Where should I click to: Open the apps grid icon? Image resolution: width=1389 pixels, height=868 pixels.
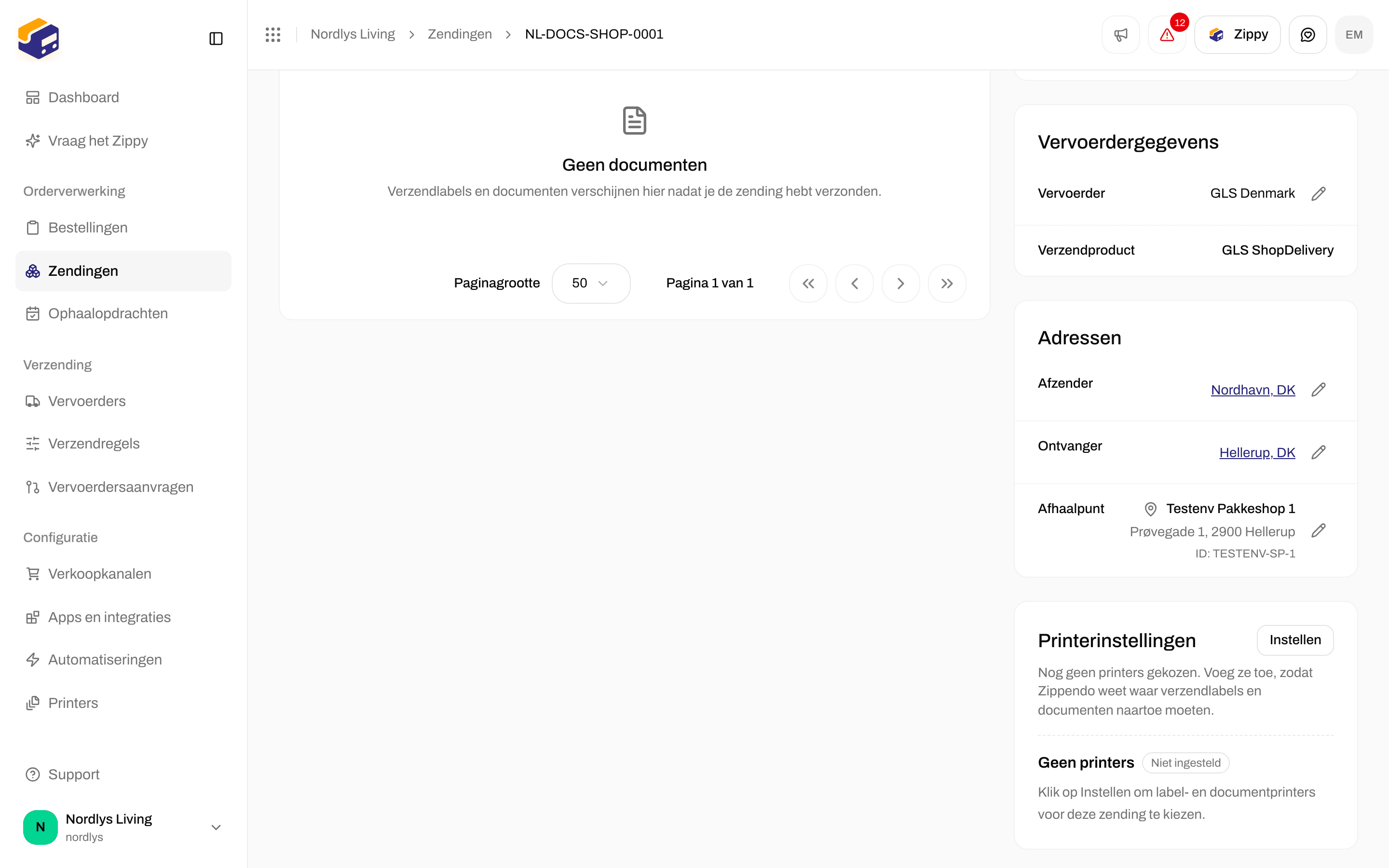(x=272, y=34)
